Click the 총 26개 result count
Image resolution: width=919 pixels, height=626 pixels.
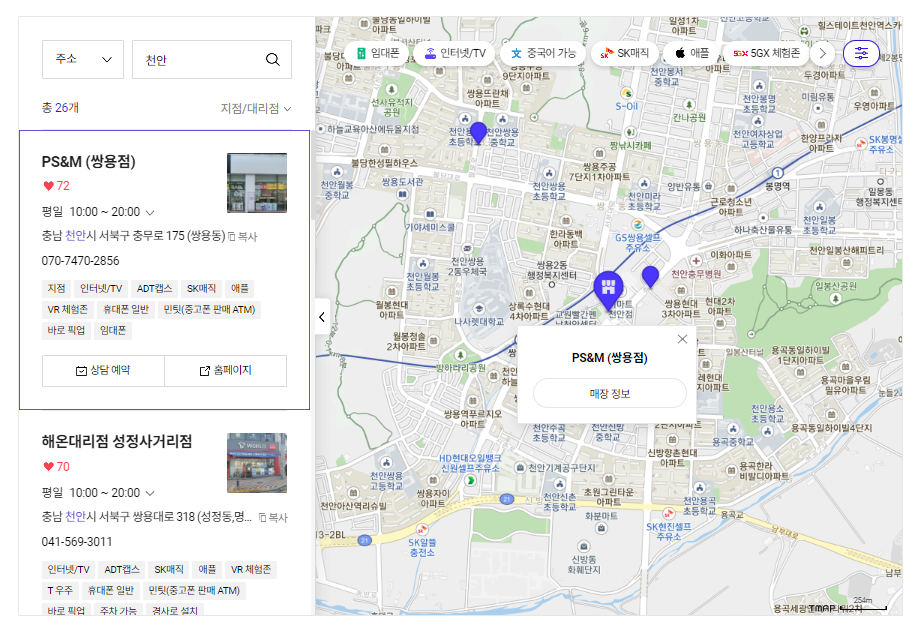pyautogui.click(x=60, y=108)
